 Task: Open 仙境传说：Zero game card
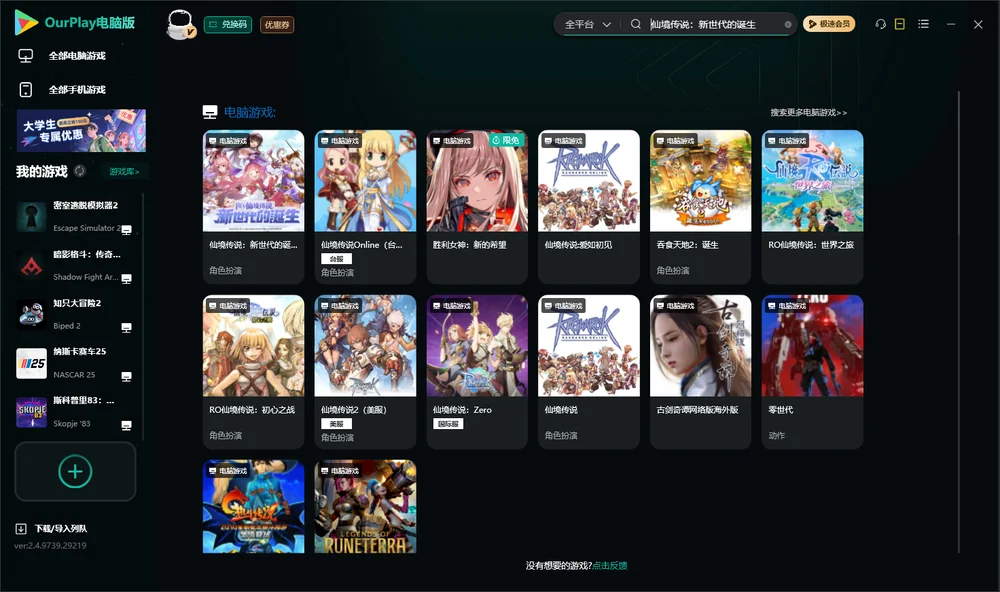pyautogui.click(x=477, y=372)
